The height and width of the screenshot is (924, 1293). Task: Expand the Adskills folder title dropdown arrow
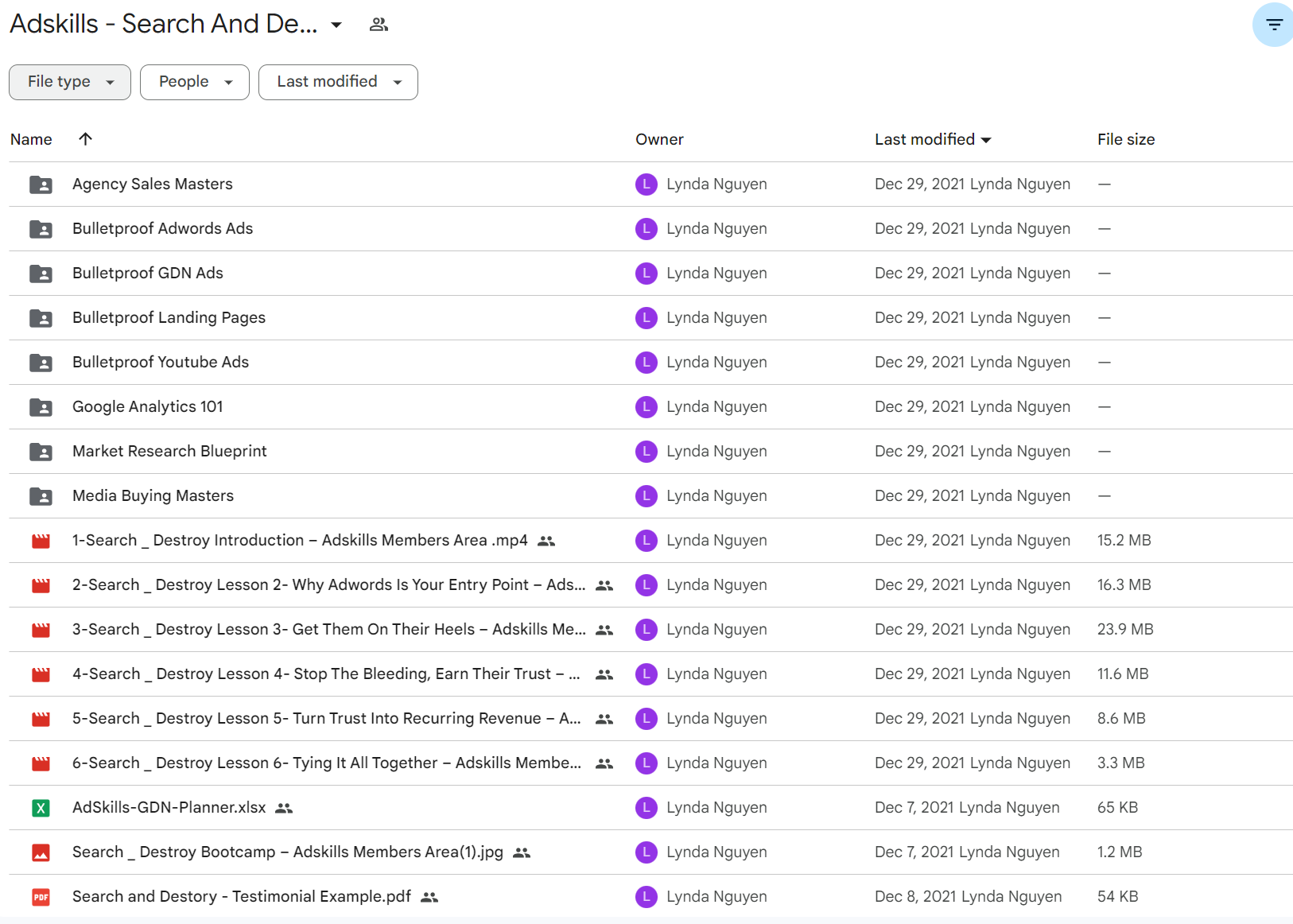point(336,25)
